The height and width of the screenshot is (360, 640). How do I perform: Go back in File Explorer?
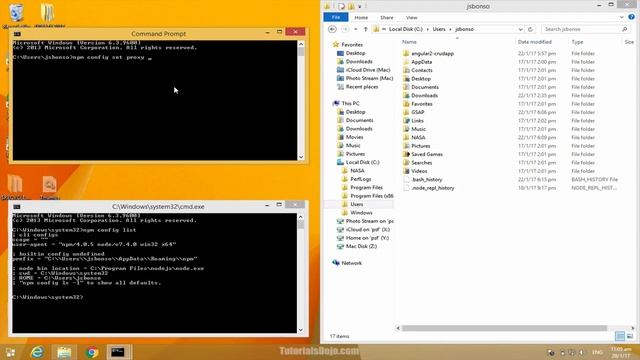click(x=332, y=29)
